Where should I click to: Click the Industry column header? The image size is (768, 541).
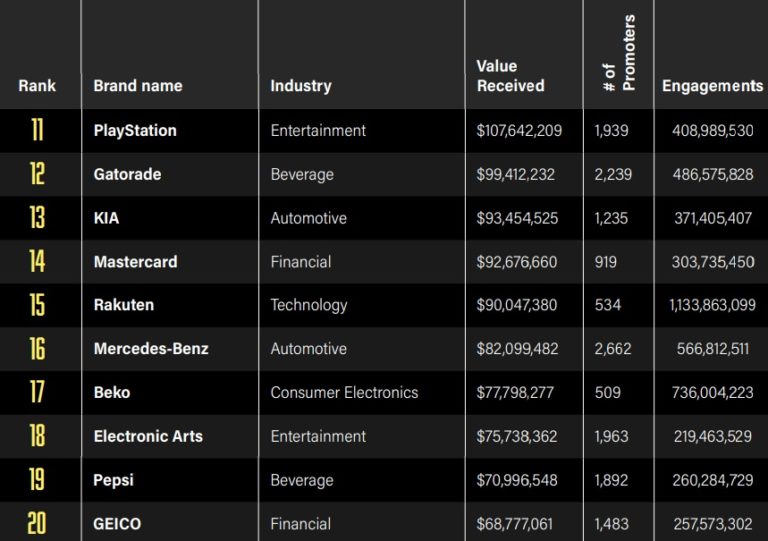point(300,86)
